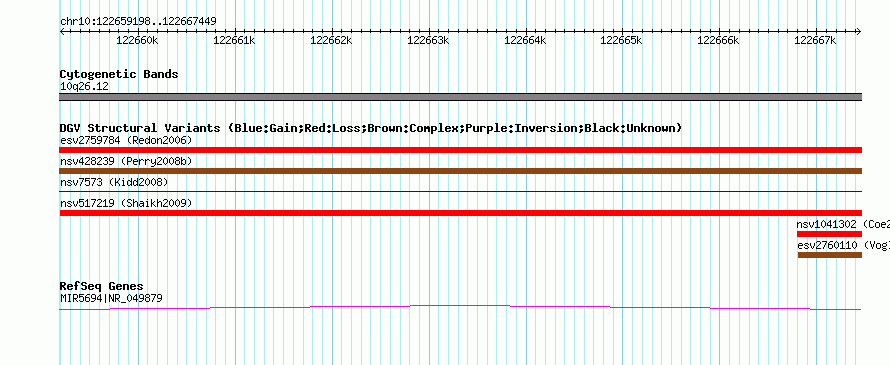This screenshot has width=890, height=365.
Task: Click the chr10:122659198..122667449 coordinate label
Action: point(138,22)
